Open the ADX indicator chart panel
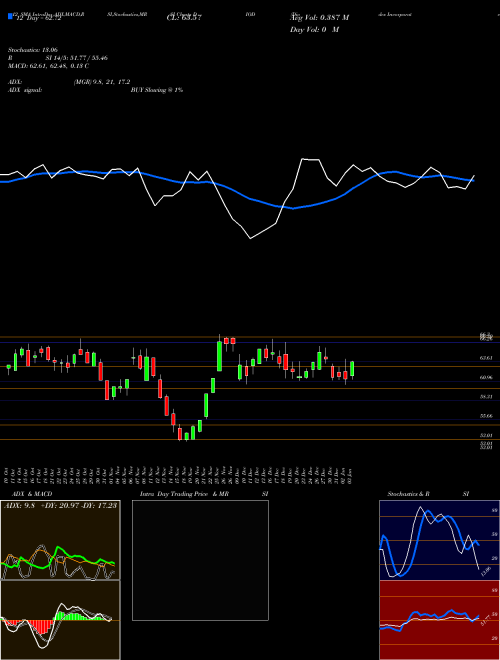The height and width of the screenshot is (660, 500). [x=60, y=540]
